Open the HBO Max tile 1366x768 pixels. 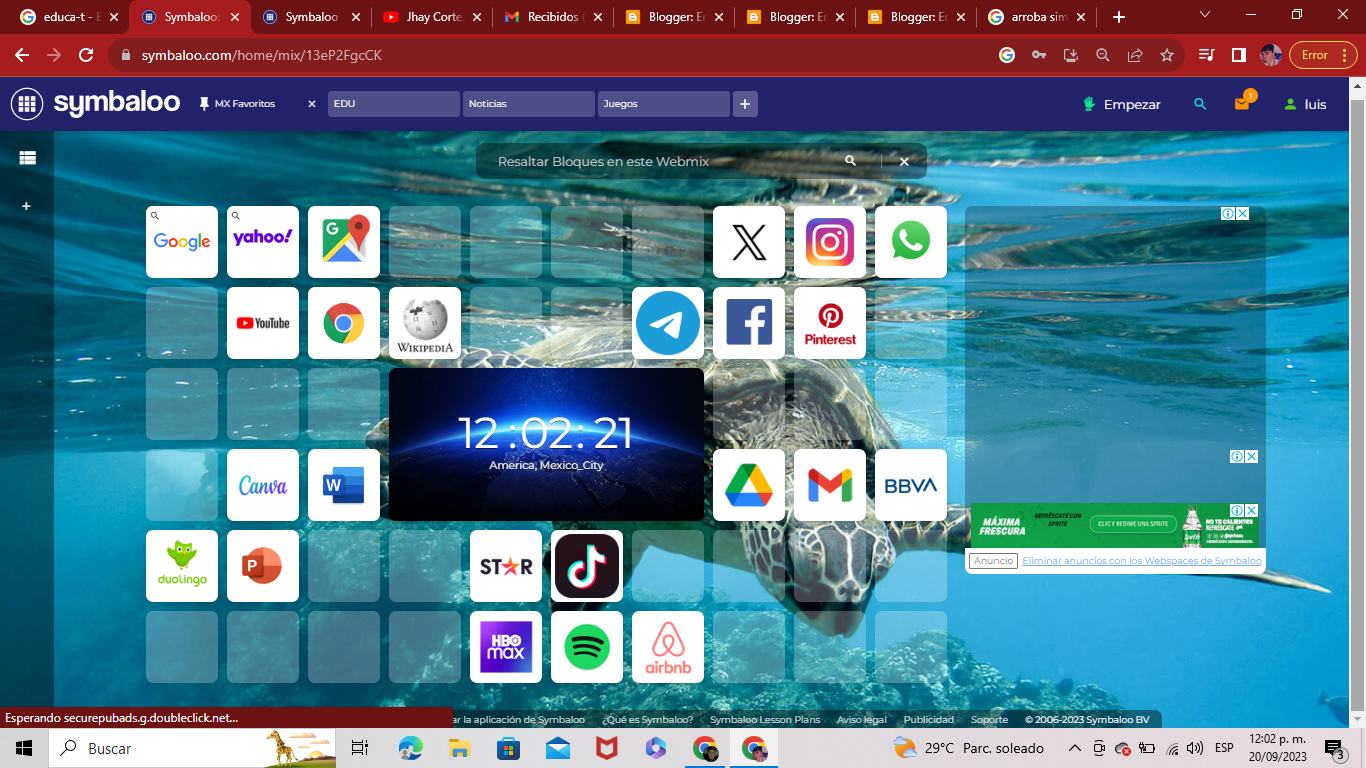pos(506,647)
